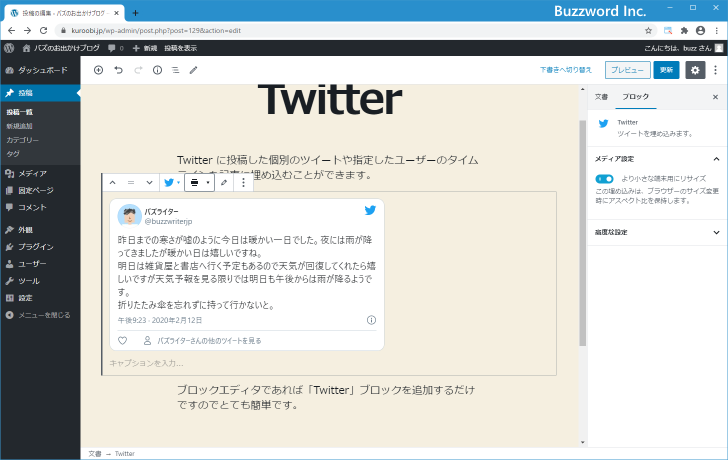Undo the last edit
This screenshot has width=728, height=460.
point(118,70)
